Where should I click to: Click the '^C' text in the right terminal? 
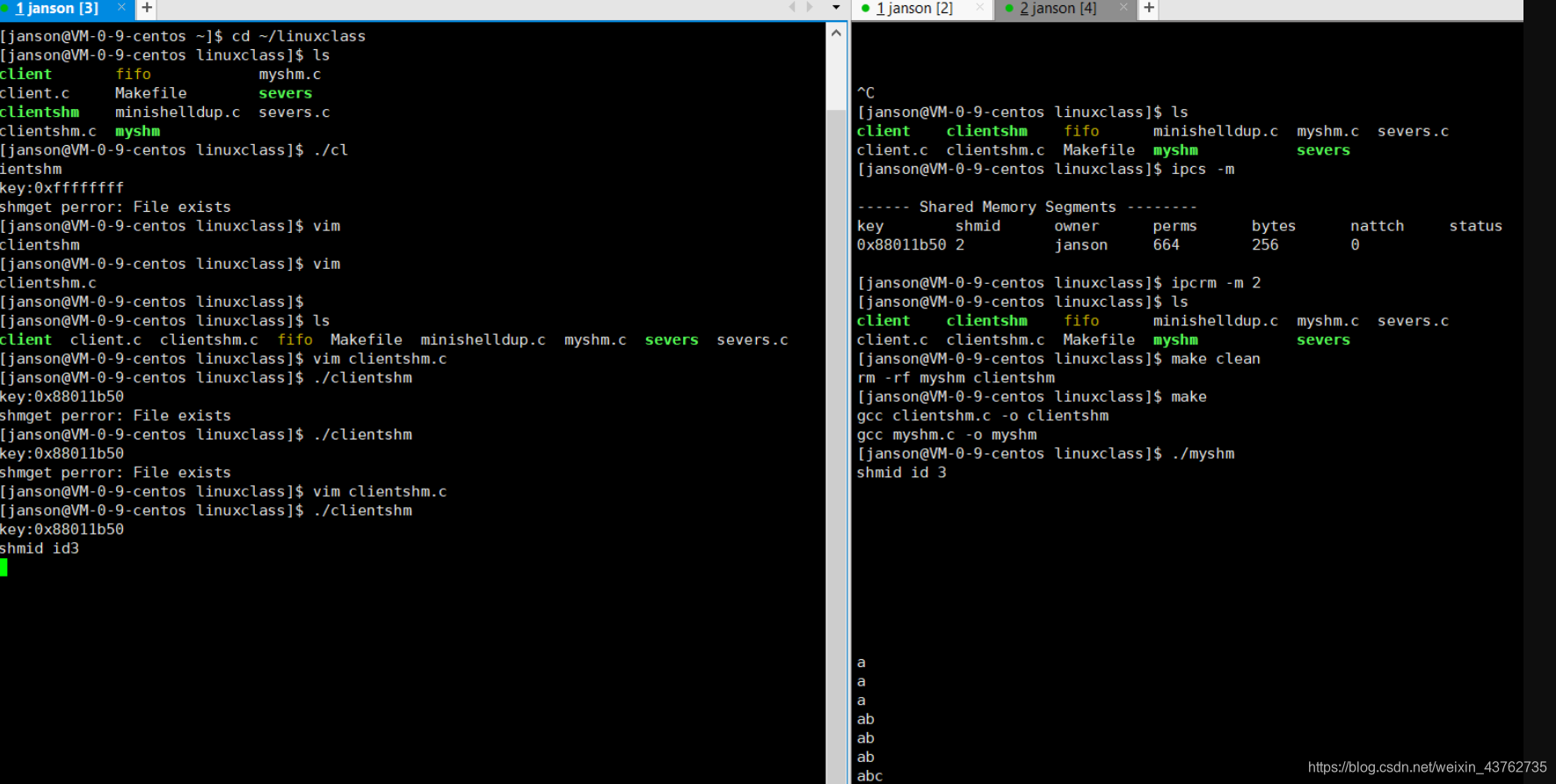point(866,93)
